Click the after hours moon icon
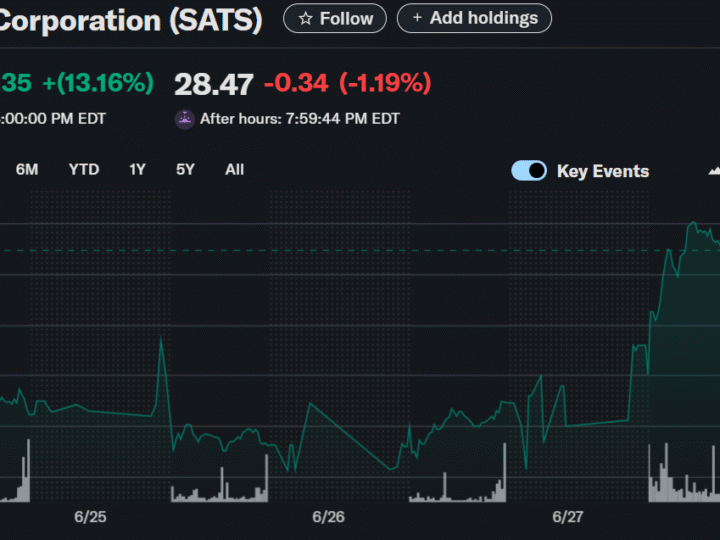 pos(185,119)
